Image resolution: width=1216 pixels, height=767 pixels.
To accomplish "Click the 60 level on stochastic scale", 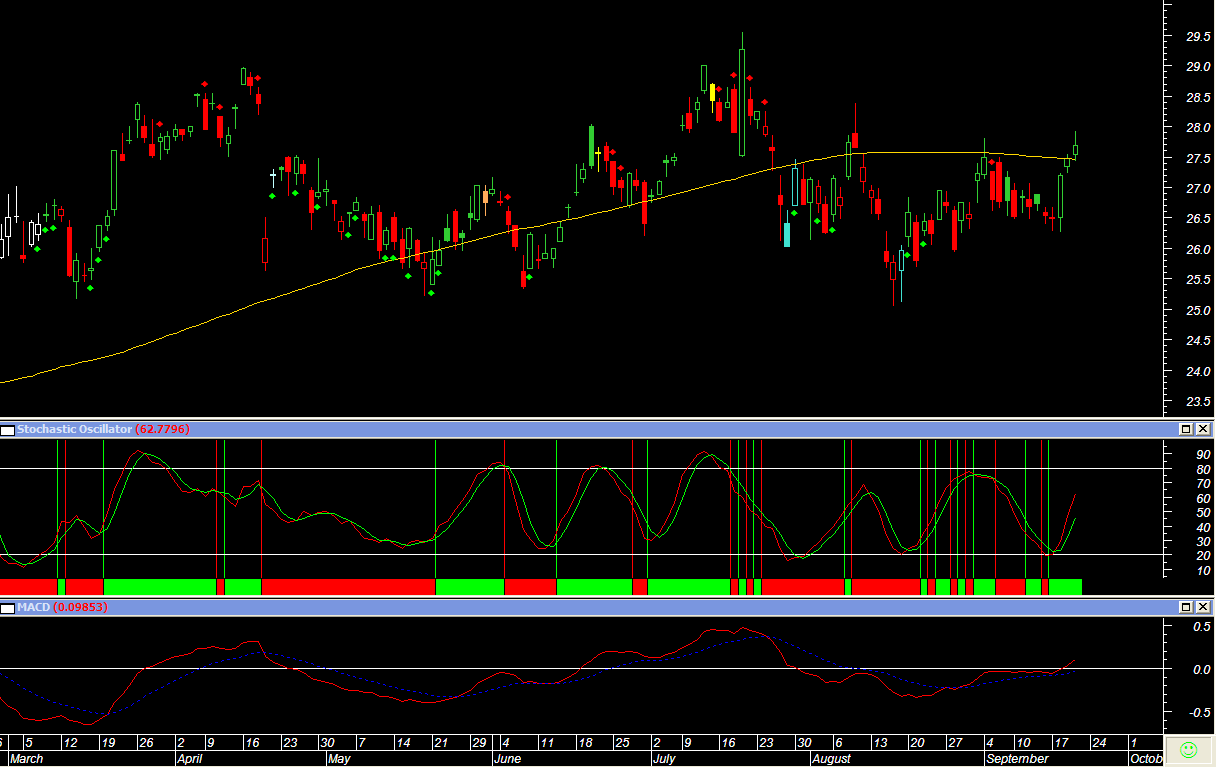I will click(1203, 497).
